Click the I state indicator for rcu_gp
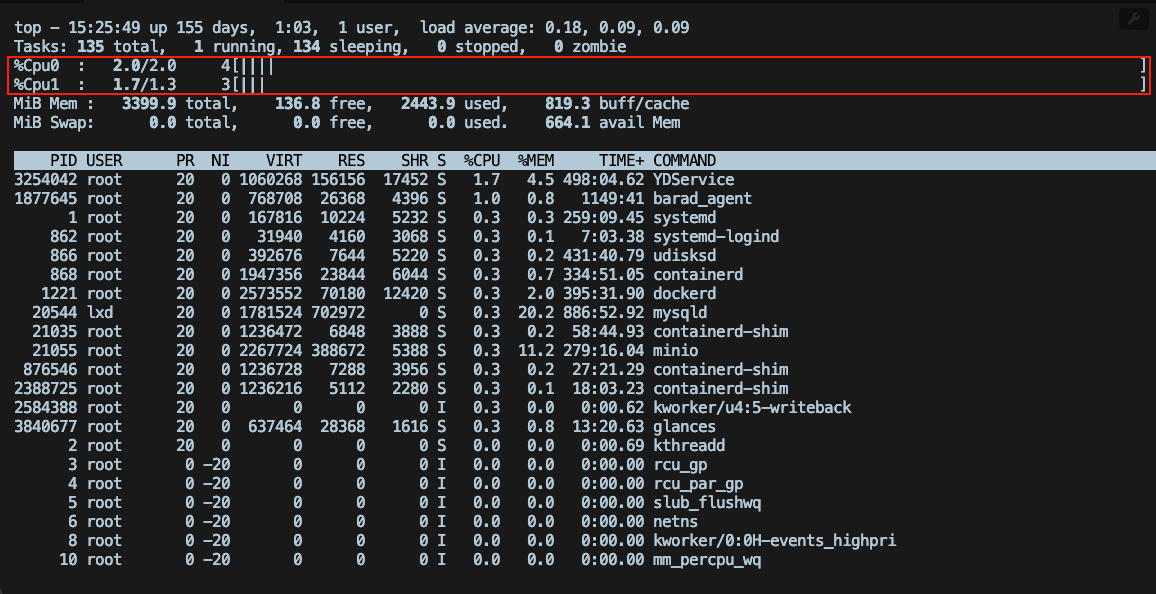 pos(440,464)
